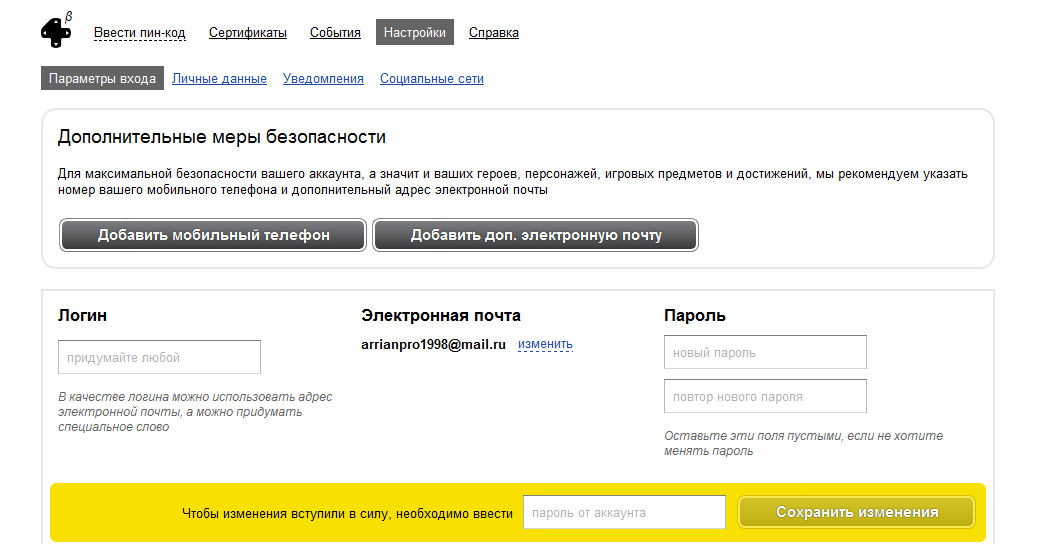Open the 'Социальные сети' tab
Viewport: 1045px width, 544px height.
(432, 79)
